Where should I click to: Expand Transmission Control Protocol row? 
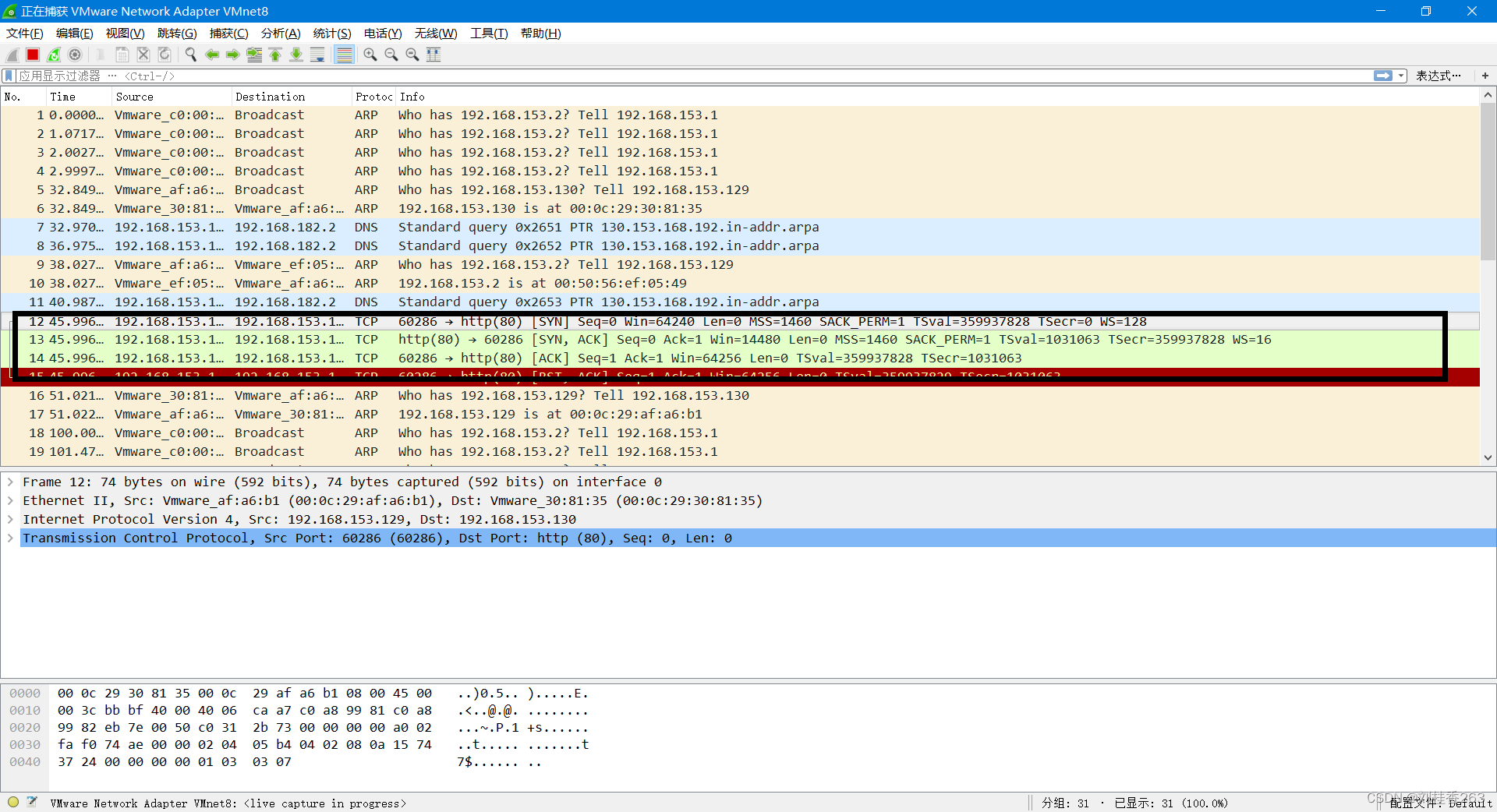pyautogui.click(x=10, y=538)
